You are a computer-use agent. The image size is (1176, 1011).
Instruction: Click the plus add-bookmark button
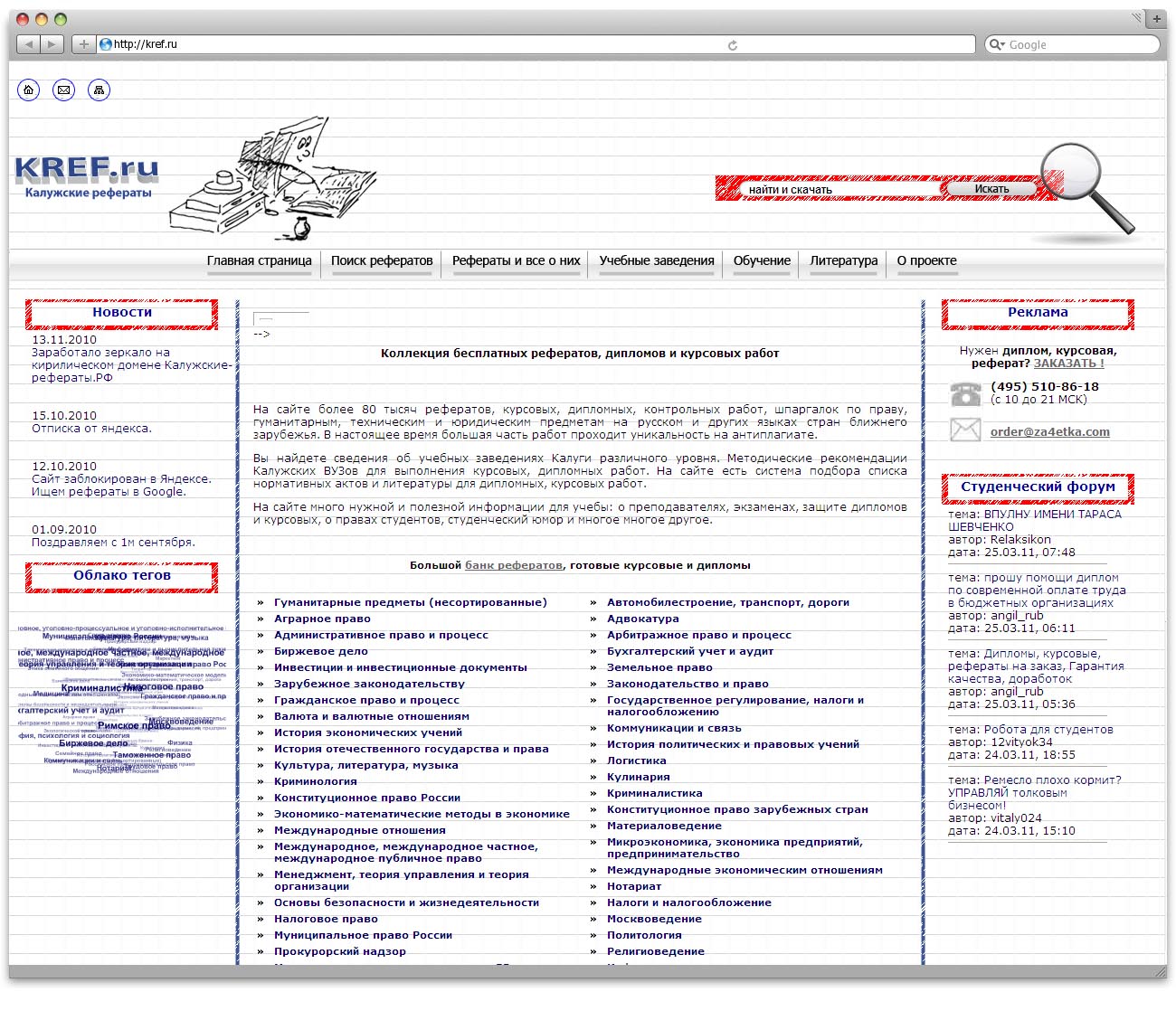point(84,44)
